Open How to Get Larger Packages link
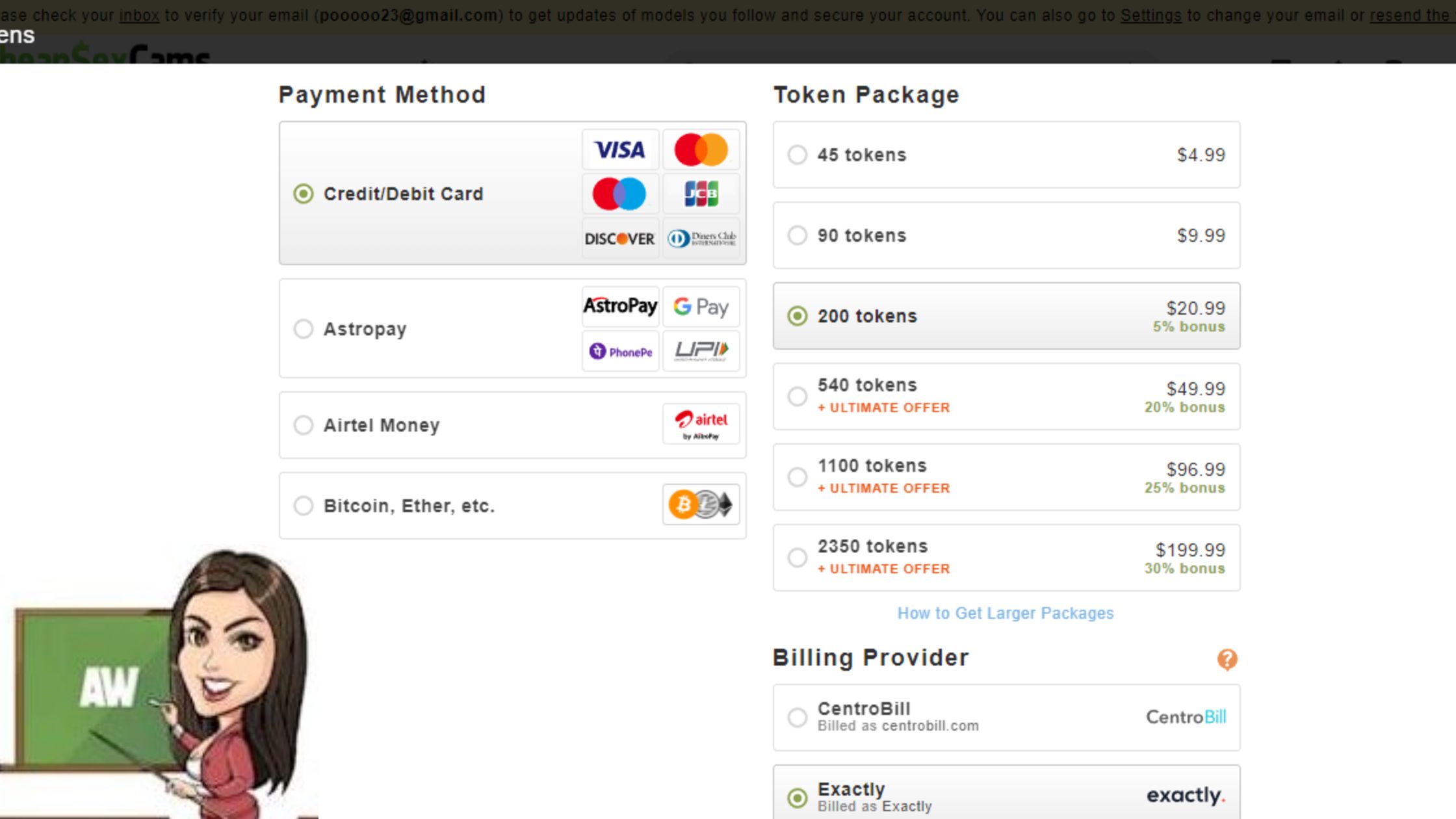This screenshot has height=819, width=1456. pos(1006,613)
